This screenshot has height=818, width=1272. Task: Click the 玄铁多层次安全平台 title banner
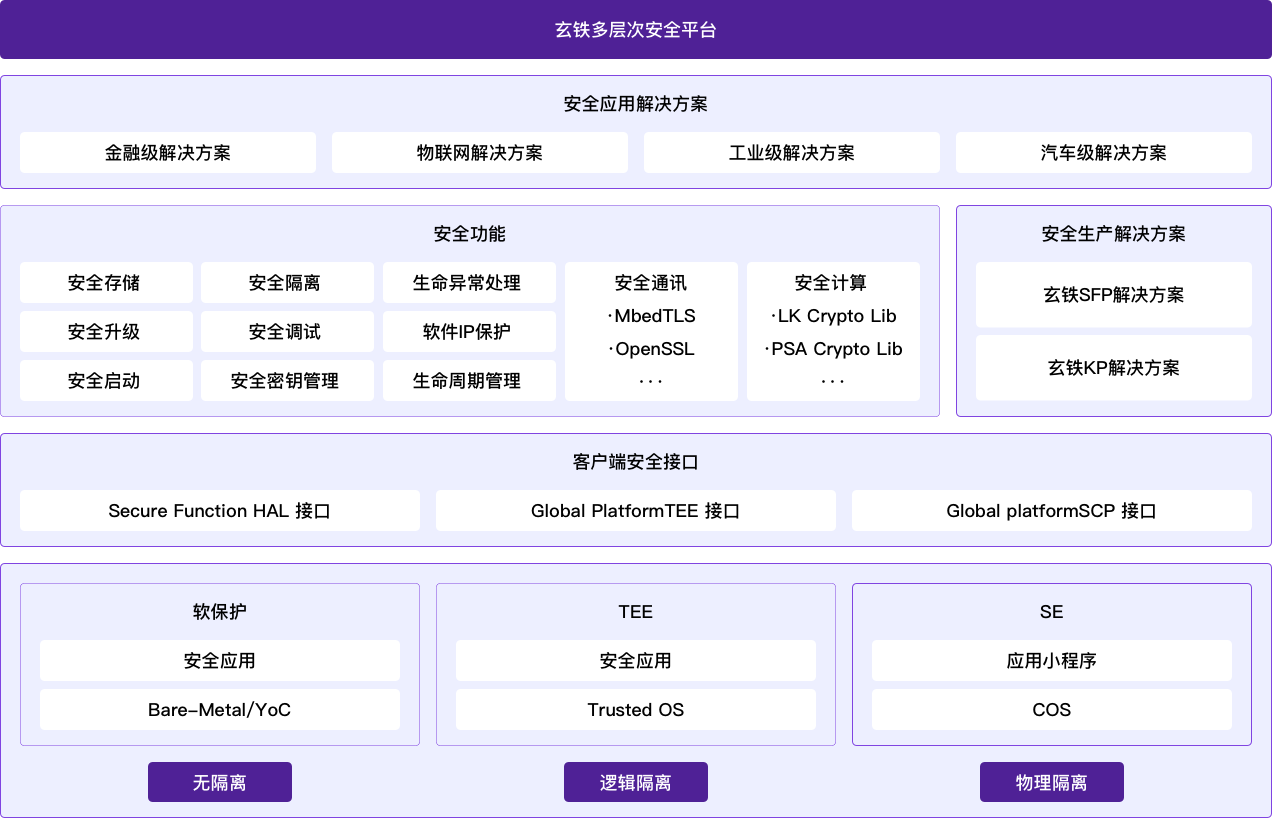point(636,29)
